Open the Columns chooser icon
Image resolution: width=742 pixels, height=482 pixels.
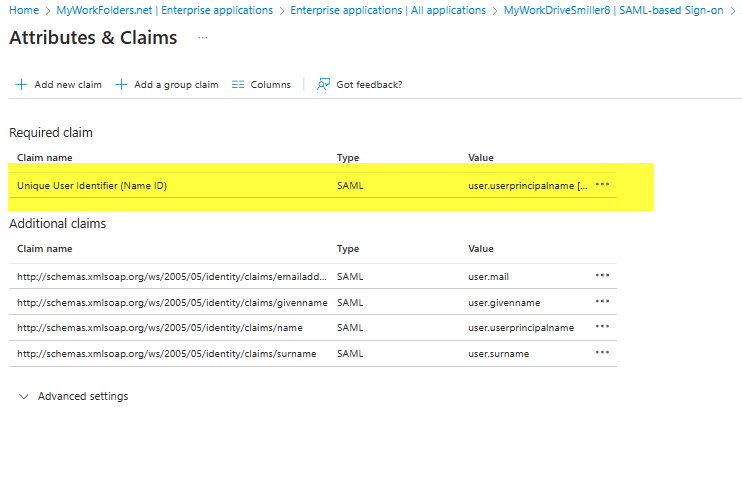tap(238, 85)
